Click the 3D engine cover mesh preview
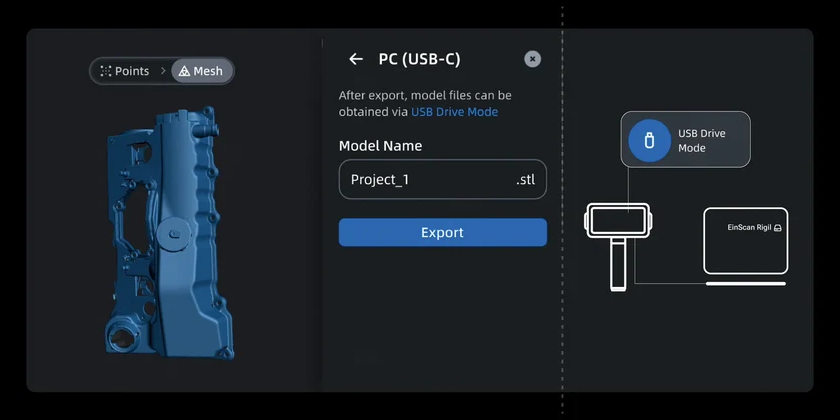This screenshot has width=840, height=420. (170, 231)
